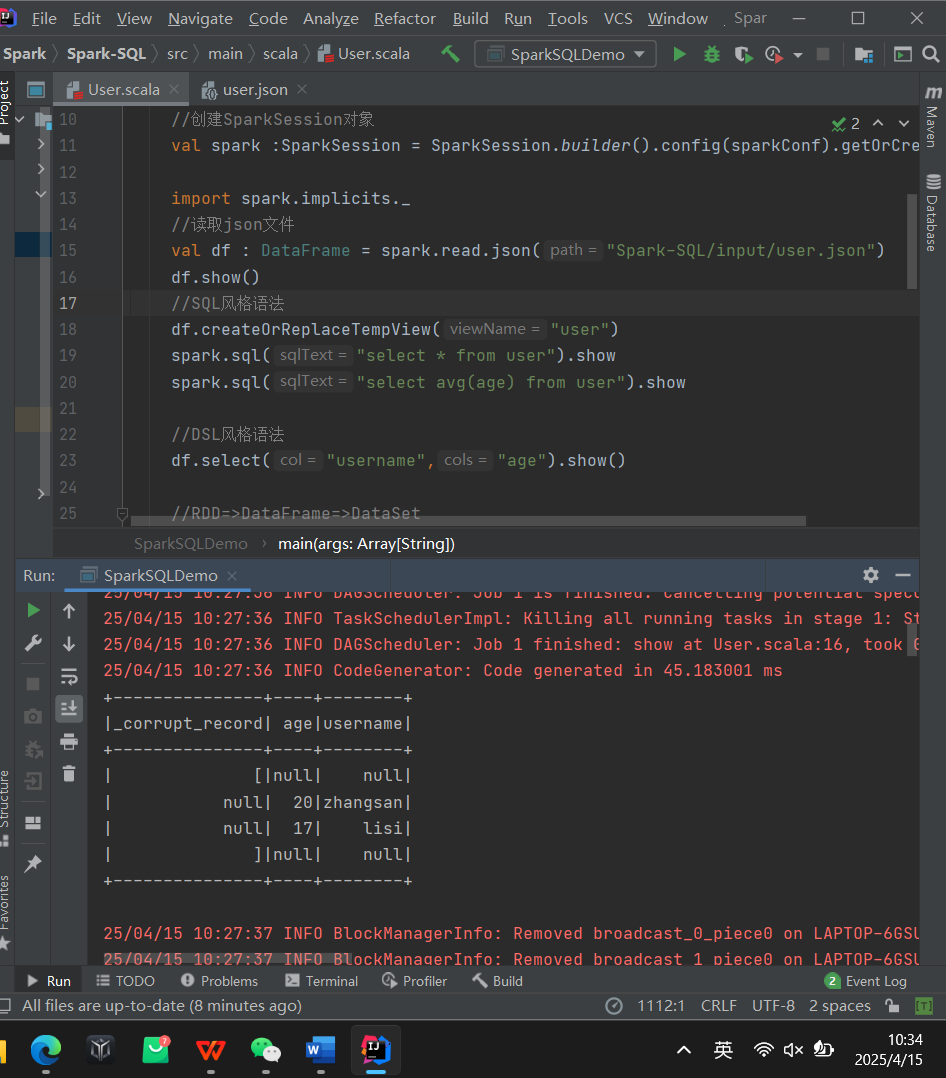
Task: Open the Maven tool window
Action: [933, 116]
